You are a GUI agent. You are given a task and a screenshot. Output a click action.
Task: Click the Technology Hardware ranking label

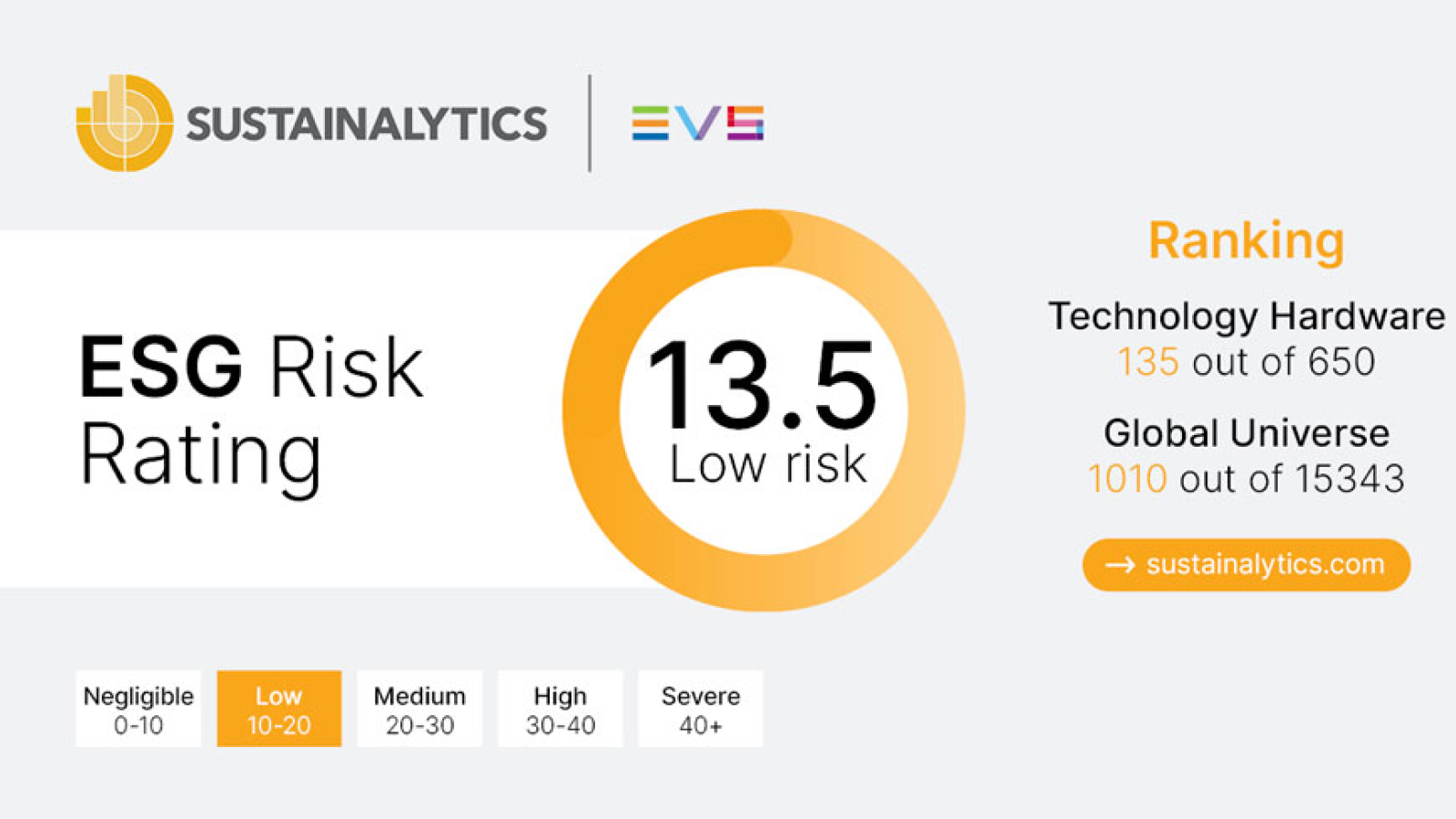[x=1247, y=317]
